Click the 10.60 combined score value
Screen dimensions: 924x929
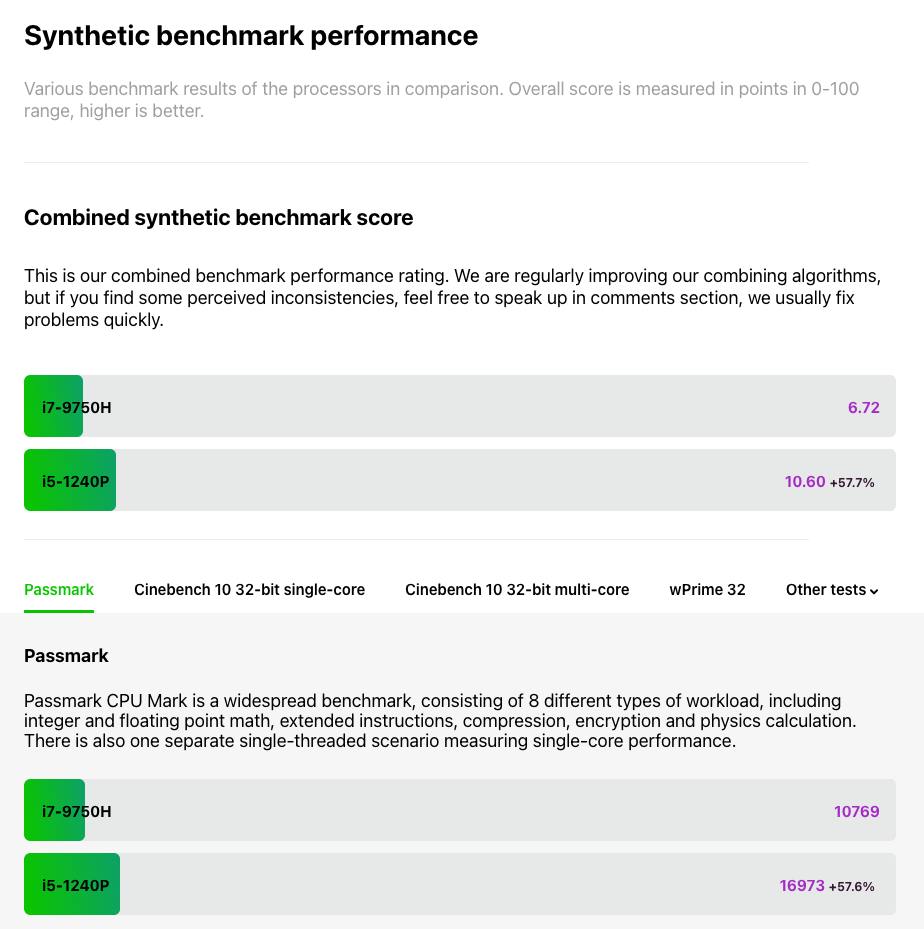(805, 482)
